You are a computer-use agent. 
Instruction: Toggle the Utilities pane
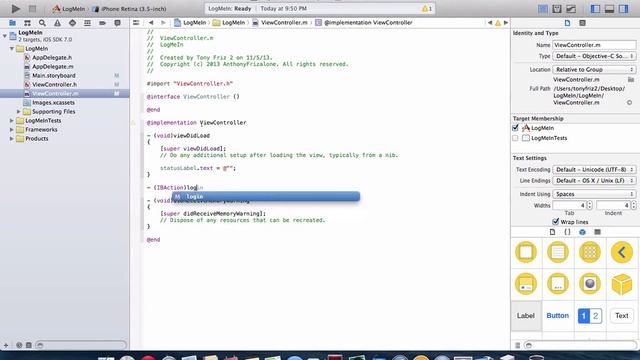[623, 9]
